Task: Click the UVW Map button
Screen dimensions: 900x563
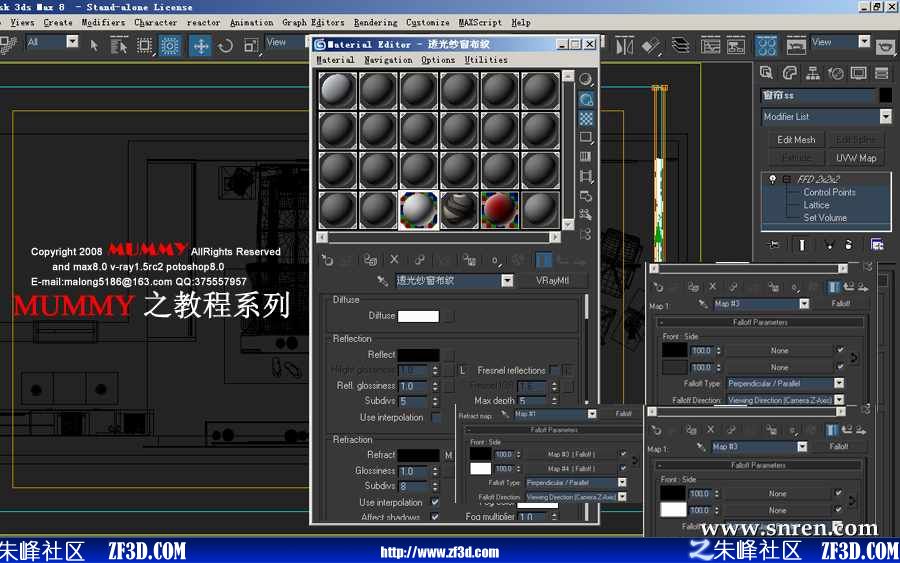Action: point(856,158)
